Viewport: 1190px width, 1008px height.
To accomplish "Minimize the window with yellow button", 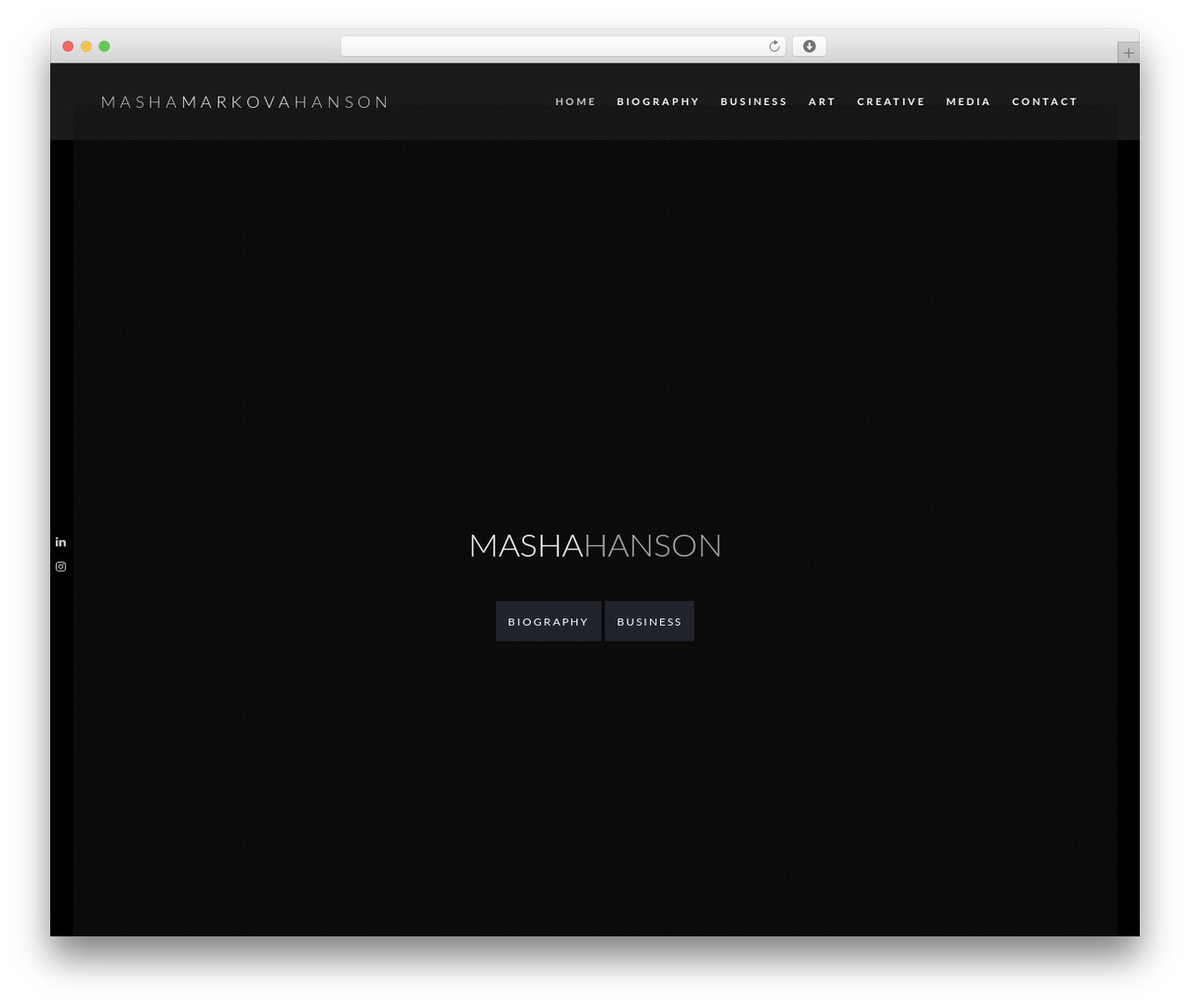I will point(86,46).
